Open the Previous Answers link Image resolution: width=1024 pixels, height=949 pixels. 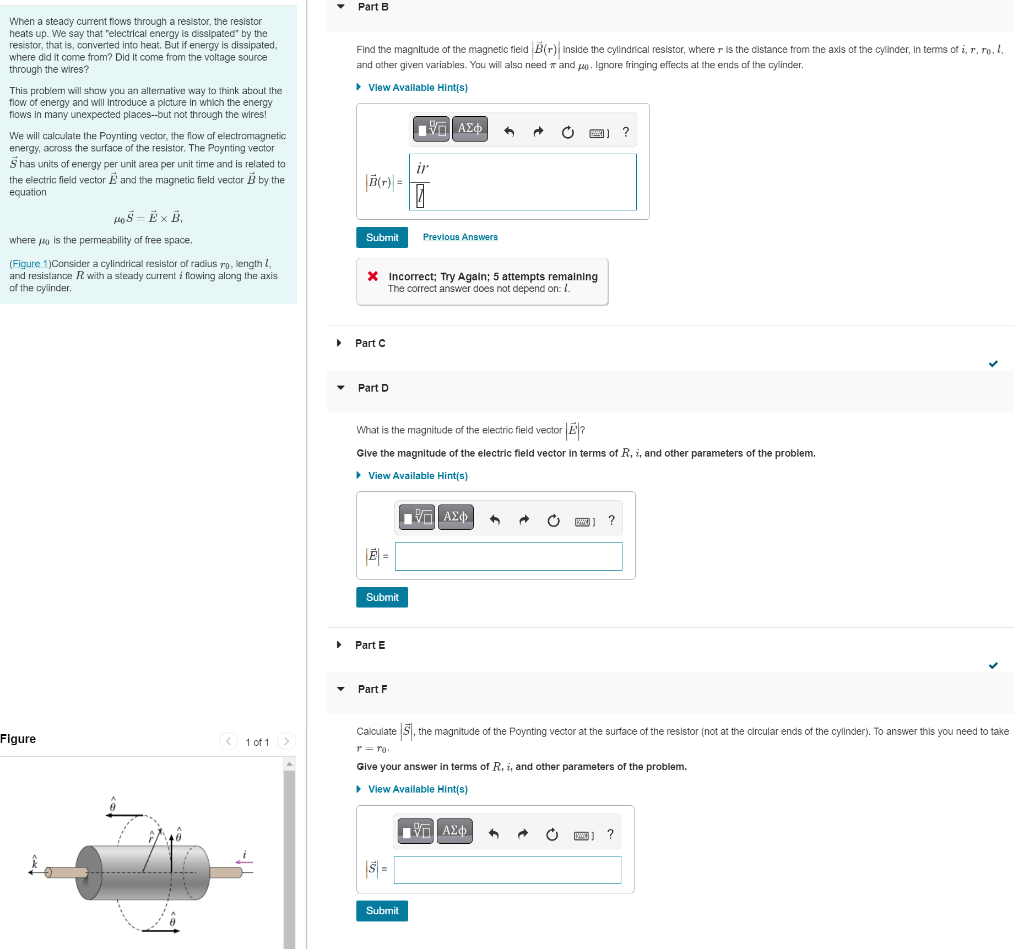[x=460, y=237]
